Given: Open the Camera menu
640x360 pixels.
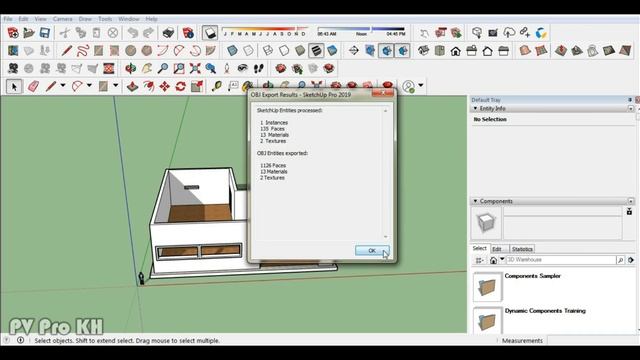Looking at the screenshot, I should (62, 19).
